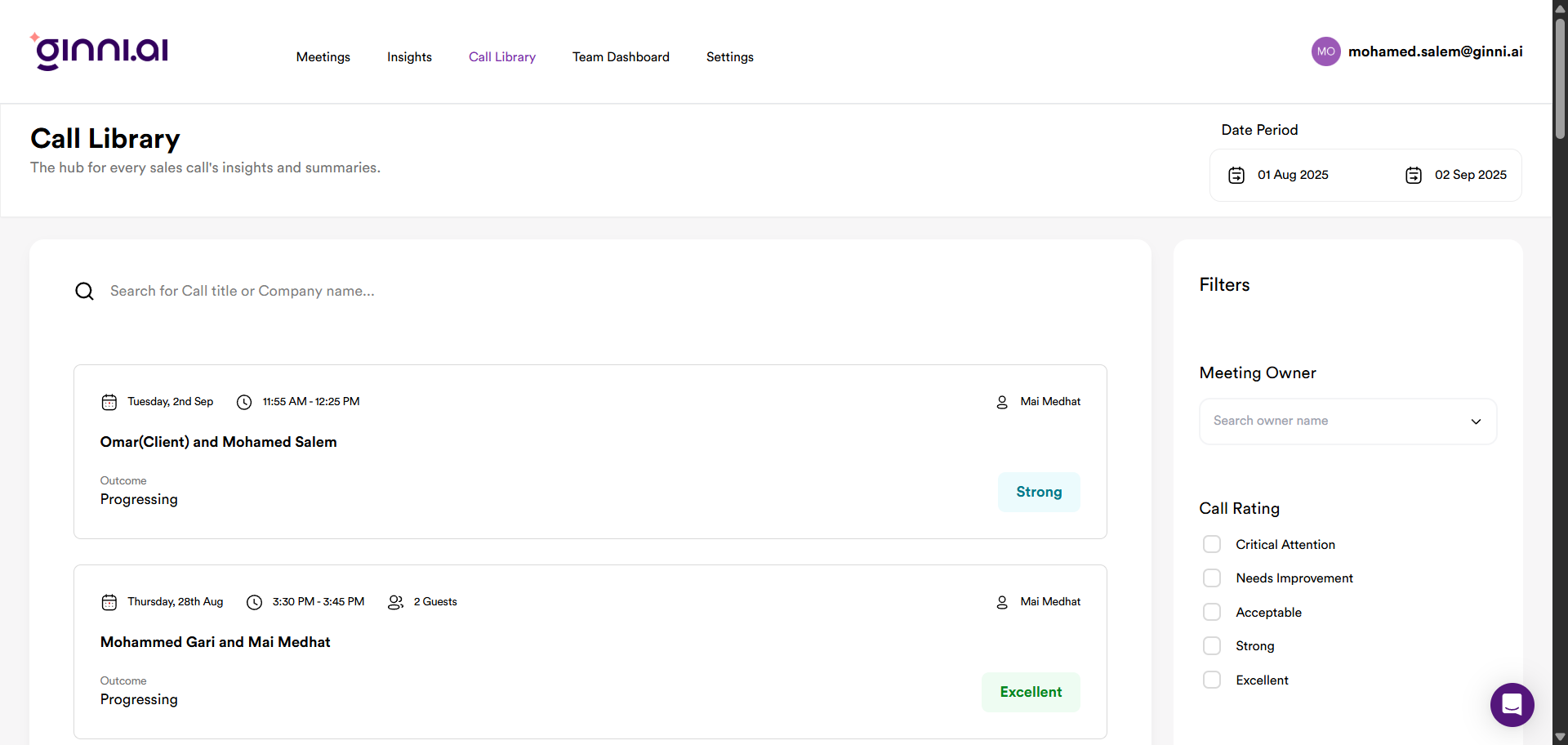Click the start date calendar icon
The width and height of the screenshot is (1568, 745).
(1236, 176)
